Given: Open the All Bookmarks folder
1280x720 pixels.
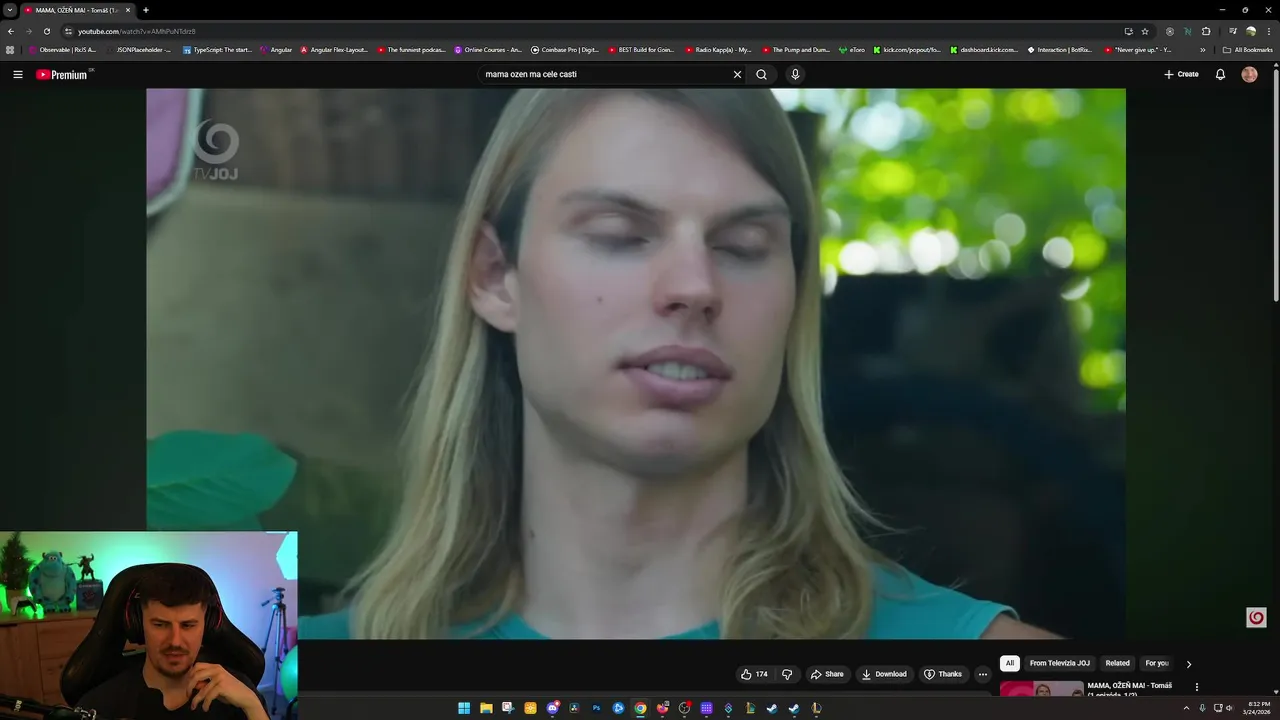Looking at the screenshot, I should point(1247,49).
